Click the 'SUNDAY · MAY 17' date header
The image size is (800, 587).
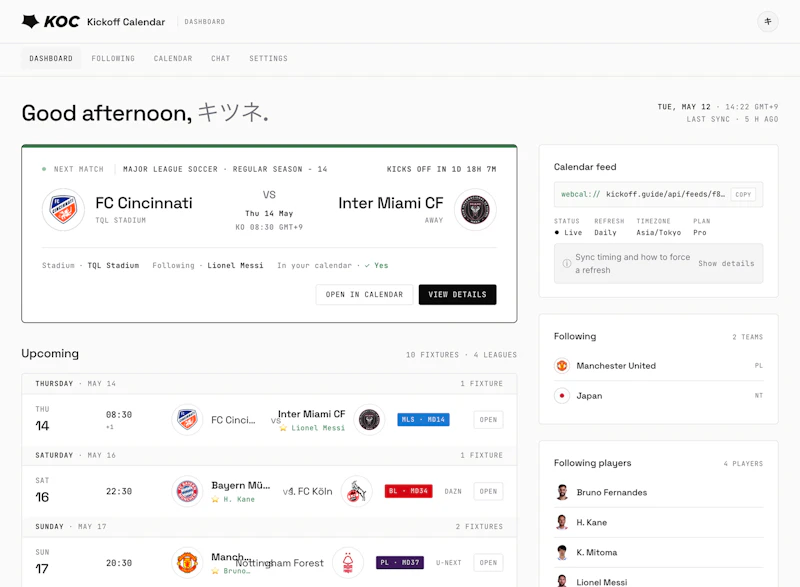[71, 526]
